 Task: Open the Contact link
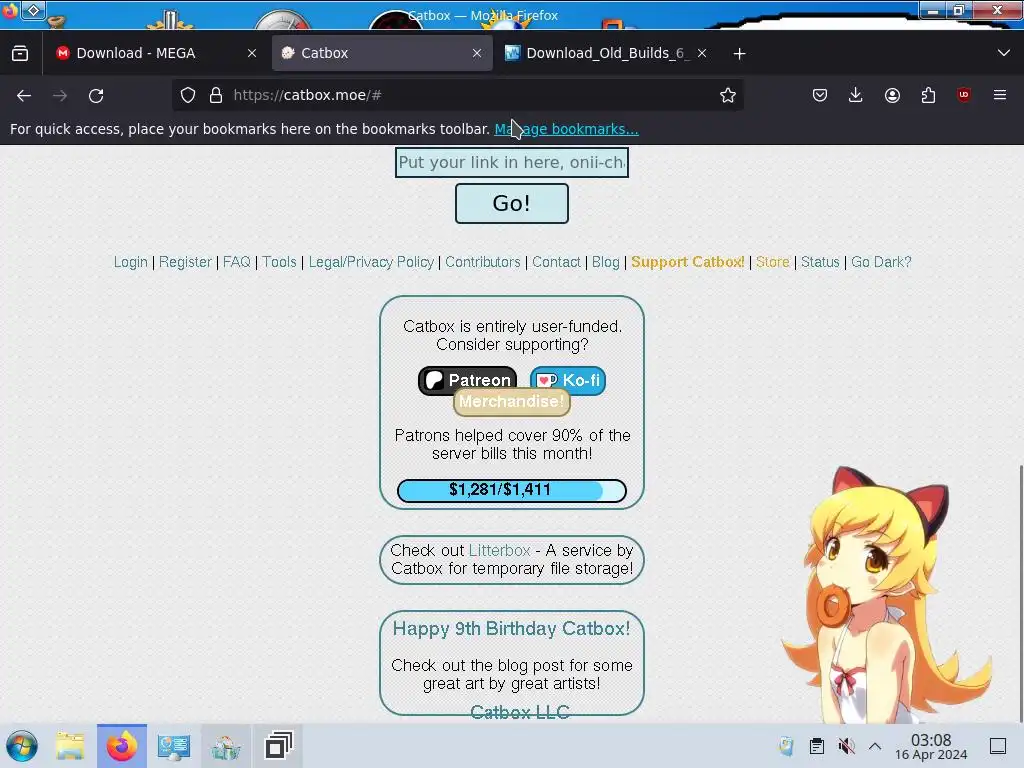pos(556,262)
